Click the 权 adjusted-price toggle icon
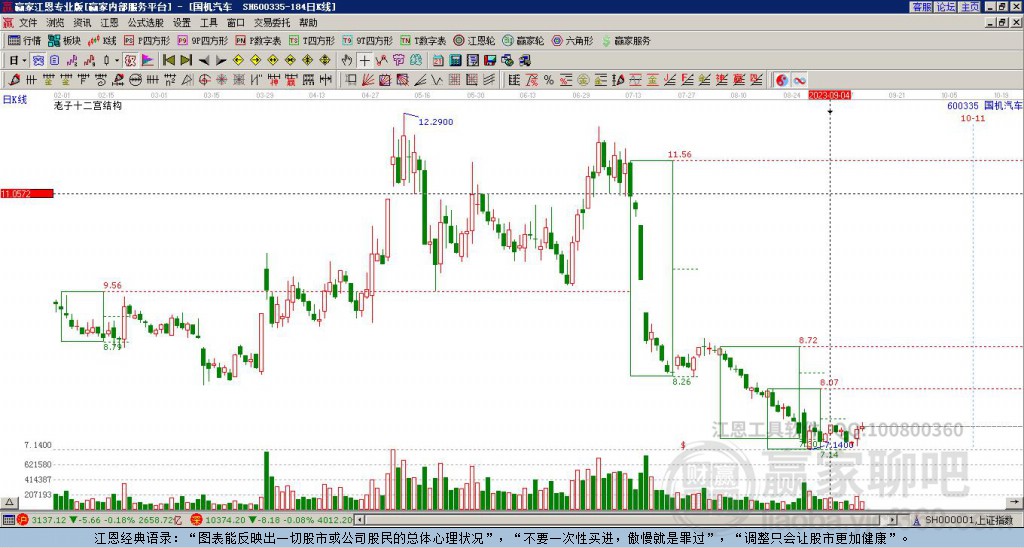Image resolution: width=1024 pixels, height=548 pixels. [x=130, y=61]
